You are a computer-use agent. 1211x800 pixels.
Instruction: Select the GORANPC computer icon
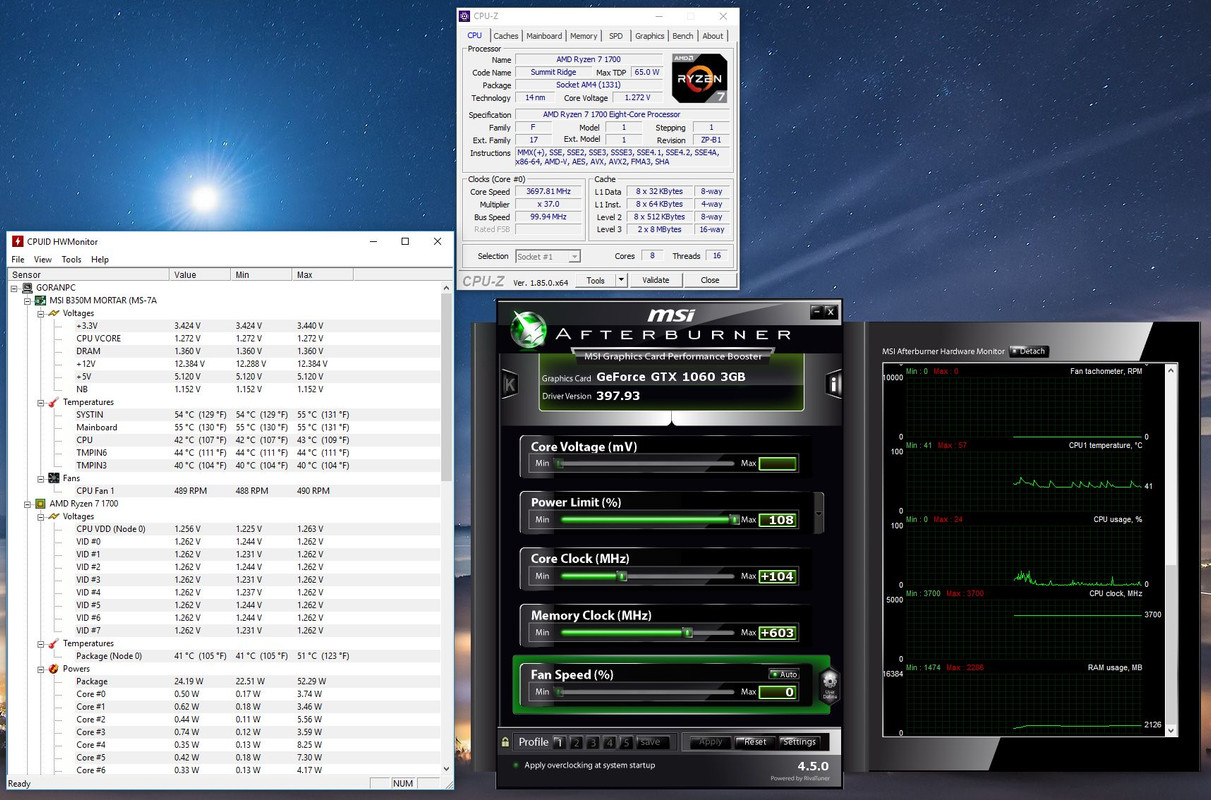pos(27,288)
